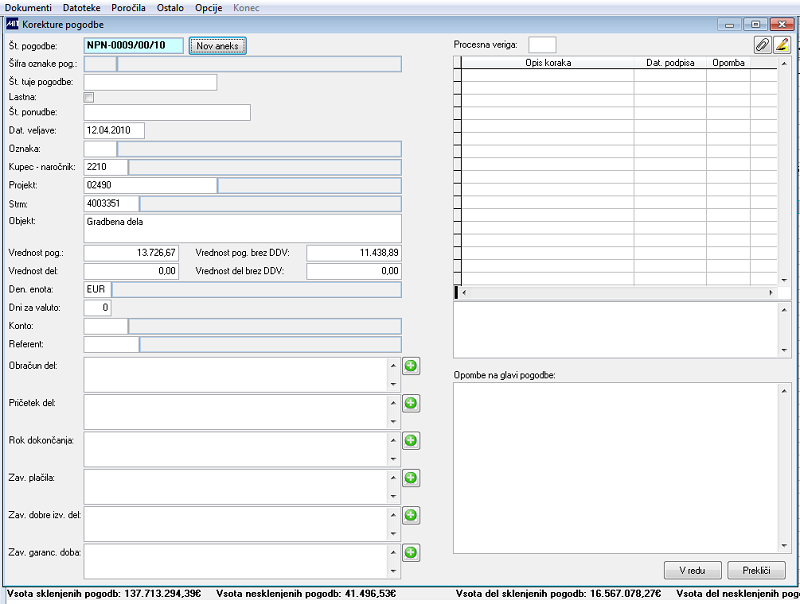
Task: Click the Dni za valuto field
Action: coord(97,308)
